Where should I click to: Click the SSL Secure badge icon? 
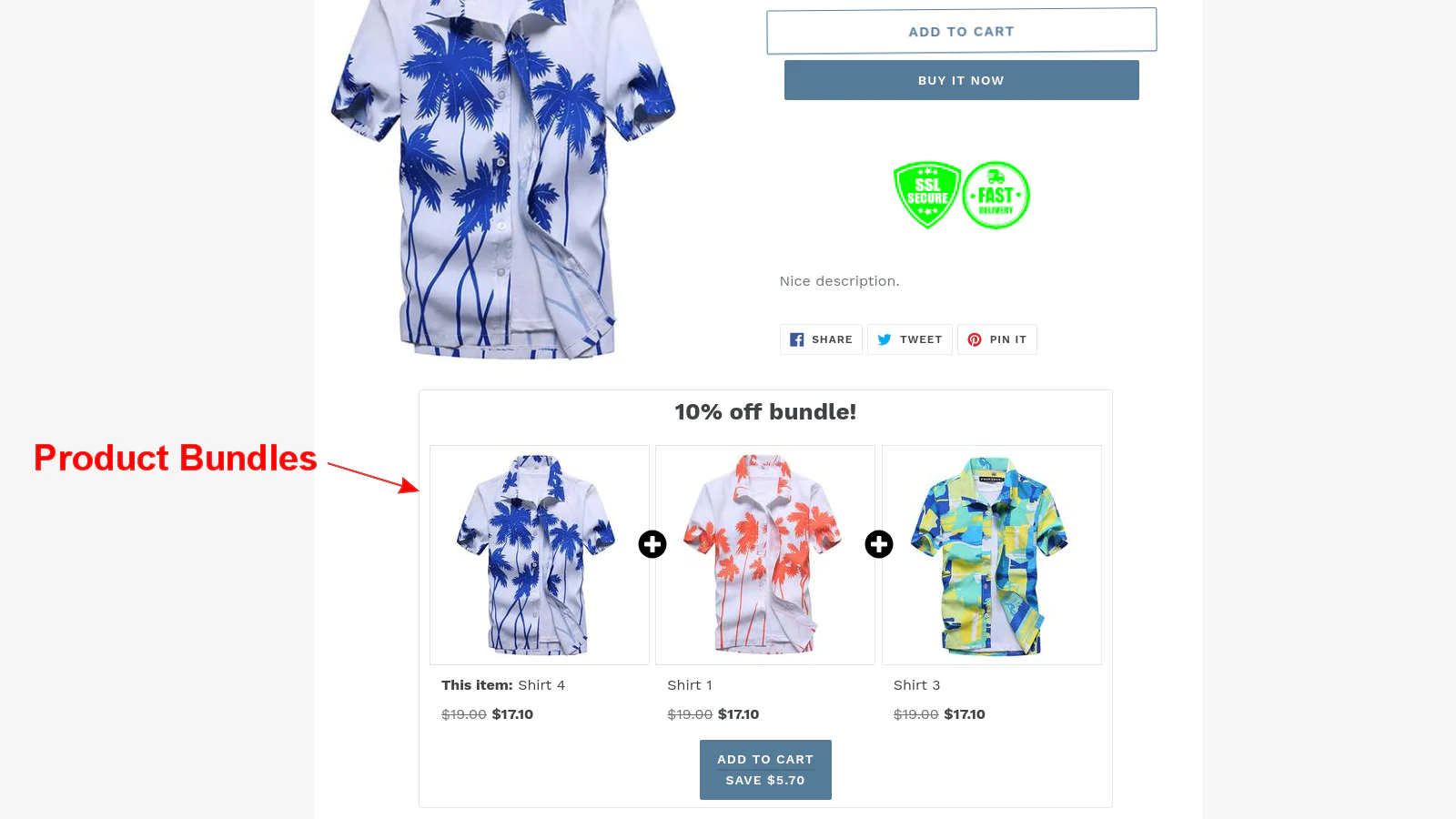tap(927, 195)
